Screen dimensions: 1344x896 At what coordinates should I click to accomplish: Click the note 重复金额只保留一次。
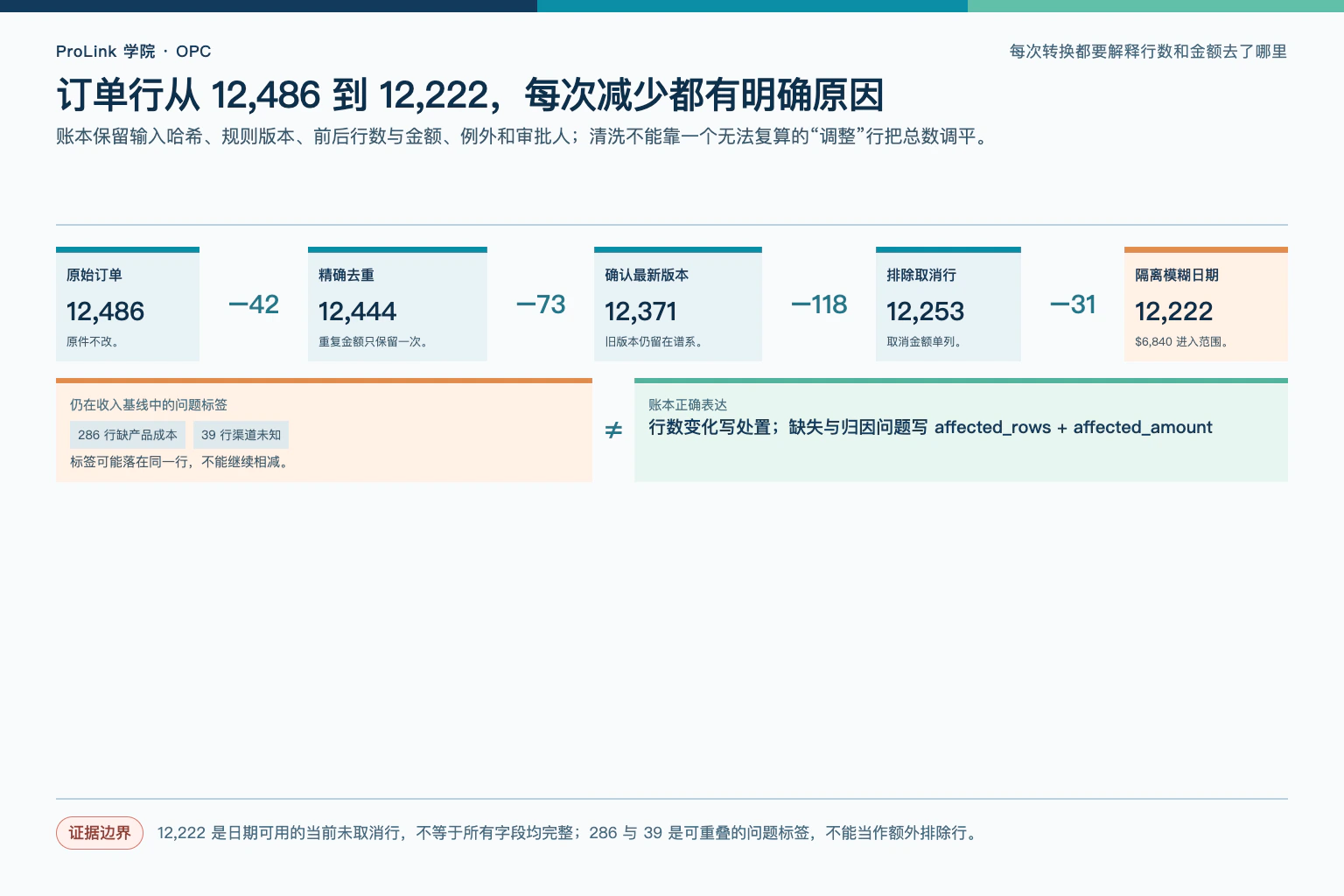pos(374,342)
